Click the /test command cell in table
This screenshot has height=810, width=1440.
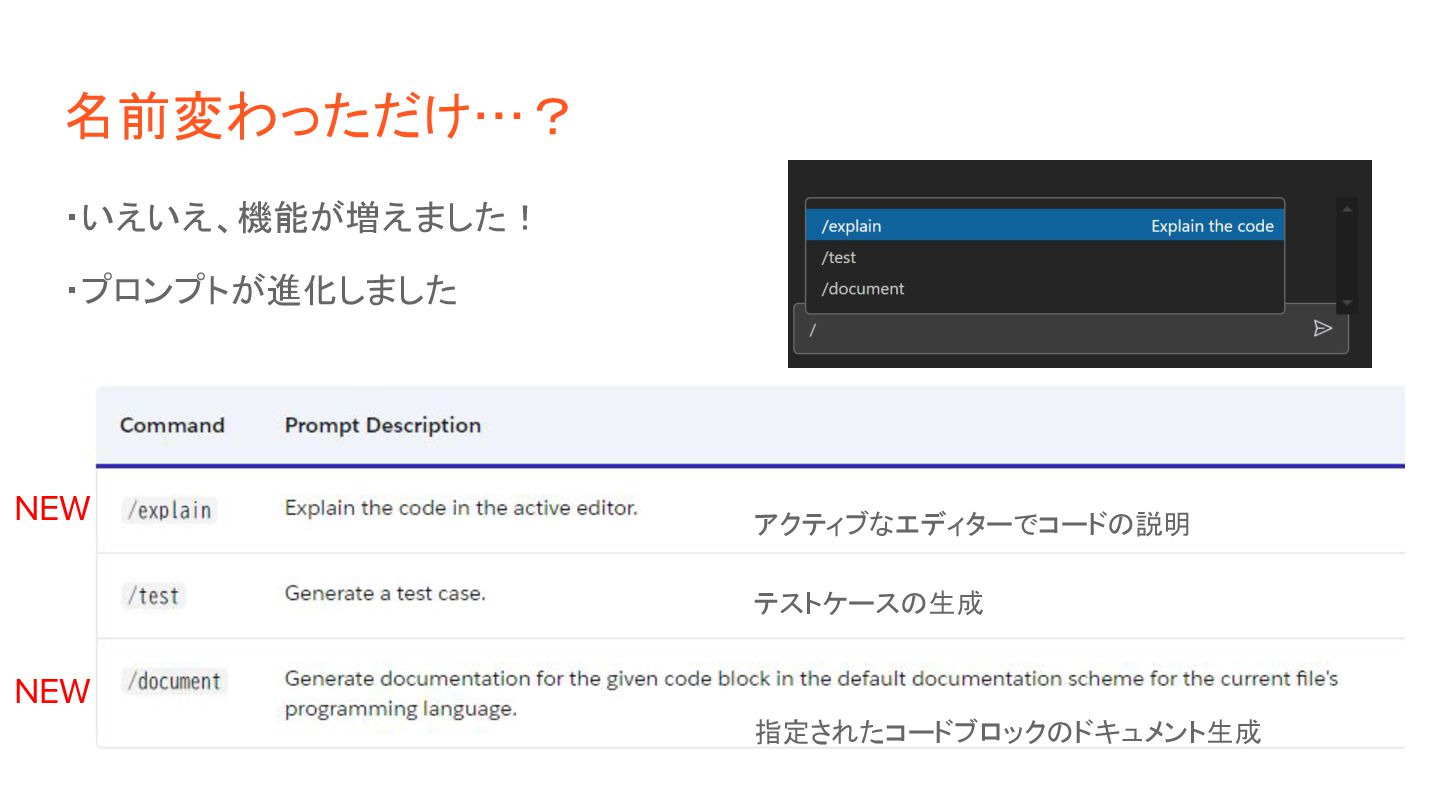tap(153, 596)
